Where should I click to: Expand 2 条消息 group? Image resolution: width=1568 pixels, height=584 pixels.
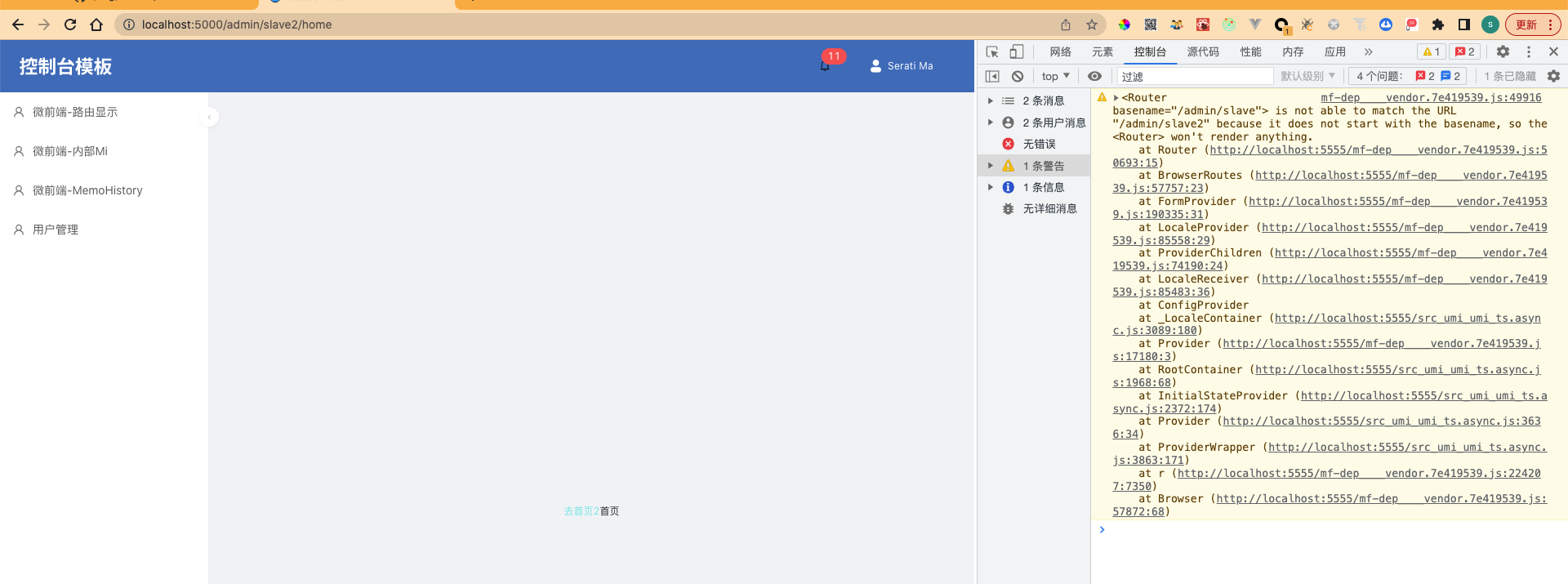[1034, 100]
